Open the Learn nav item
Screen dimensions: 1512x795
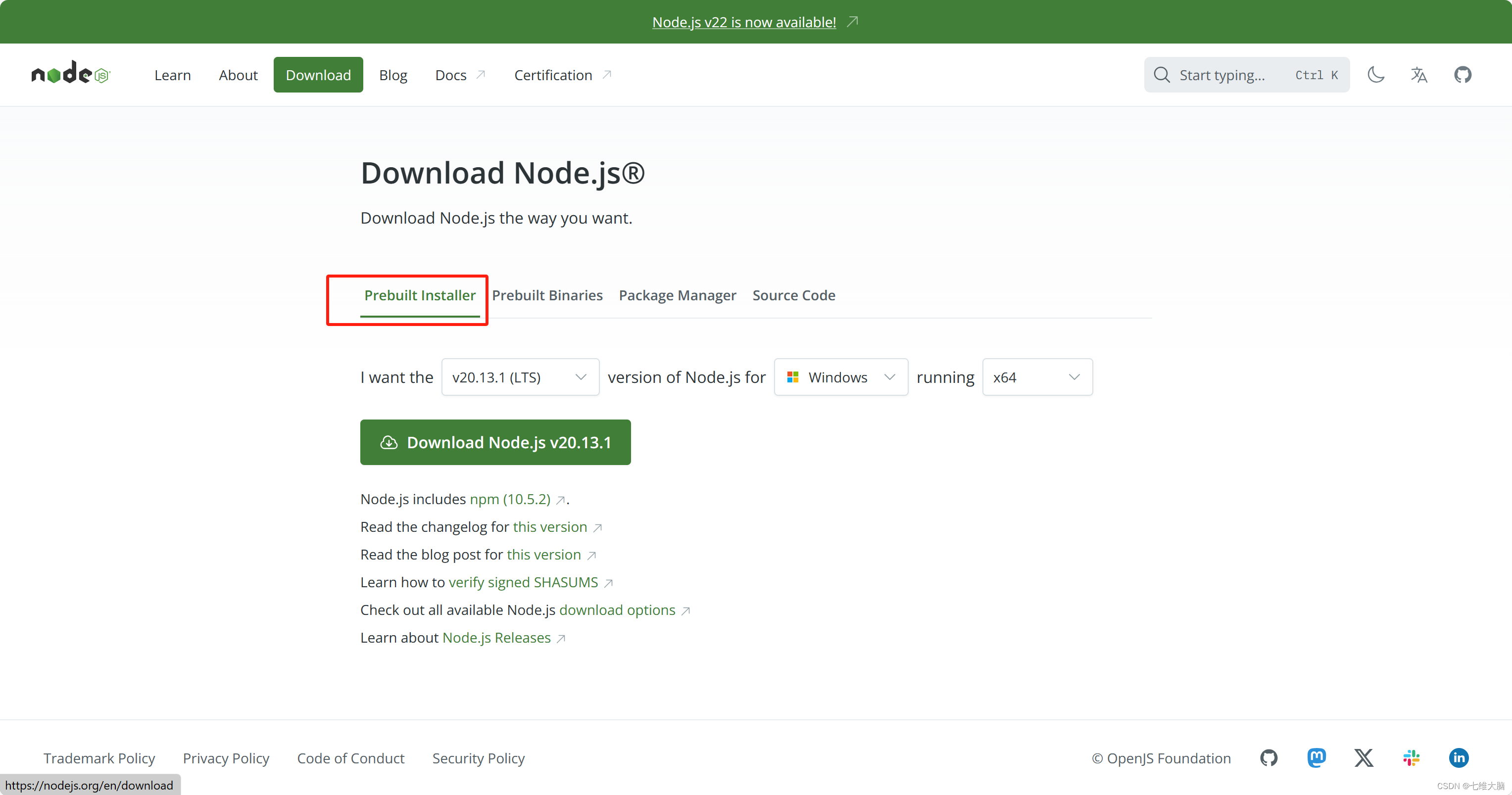pos(173,75)
